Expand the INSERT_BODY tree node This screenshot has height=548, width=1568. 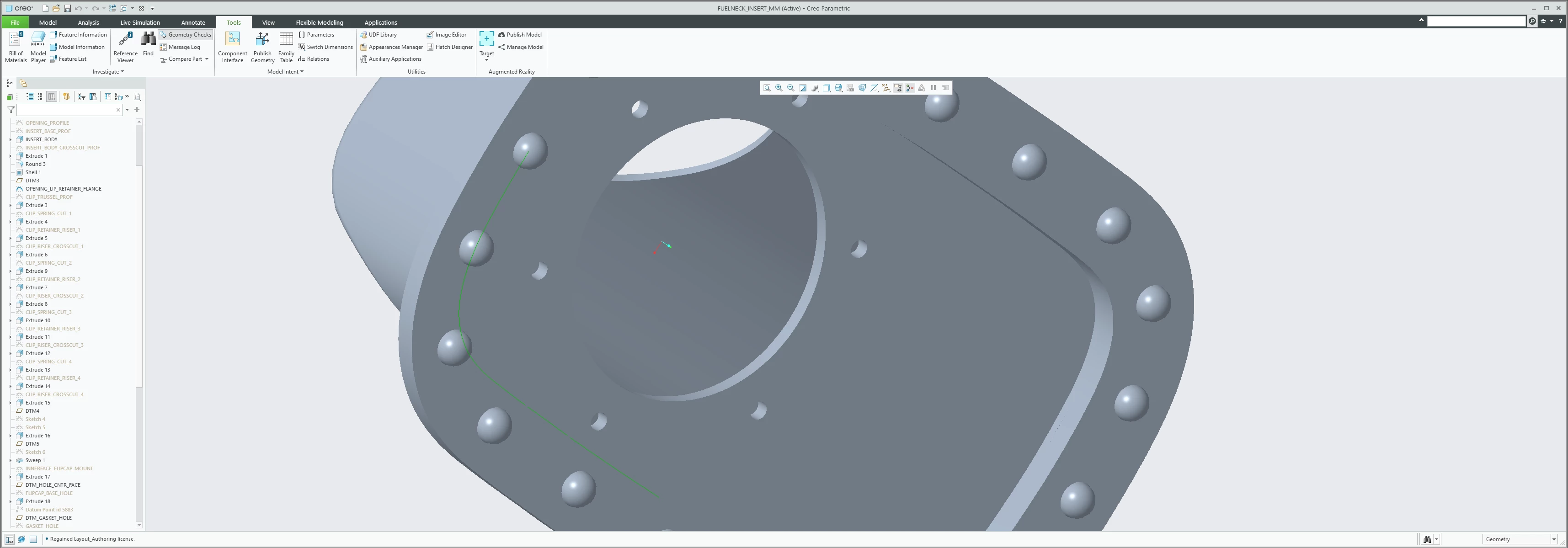pyautogui.click(x=11, y=139)
